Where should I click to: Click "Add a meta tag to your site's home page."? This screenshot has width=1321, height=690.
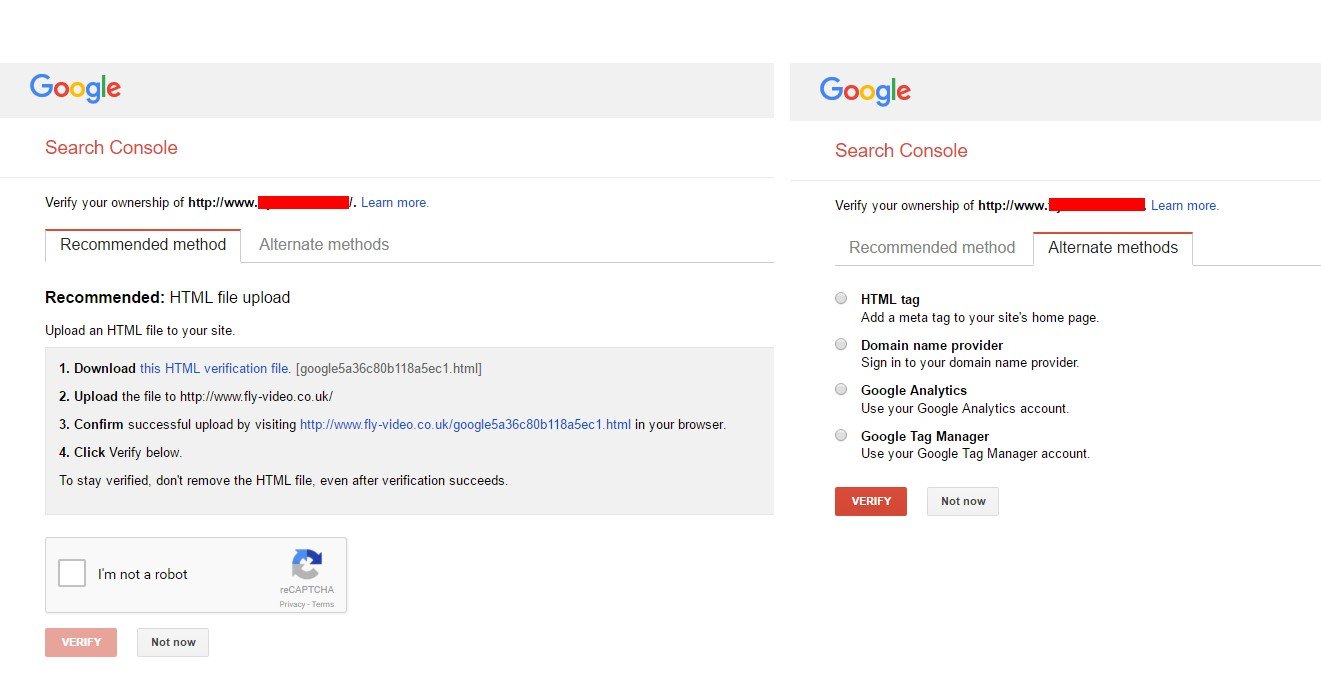click(x=980, y=318)
